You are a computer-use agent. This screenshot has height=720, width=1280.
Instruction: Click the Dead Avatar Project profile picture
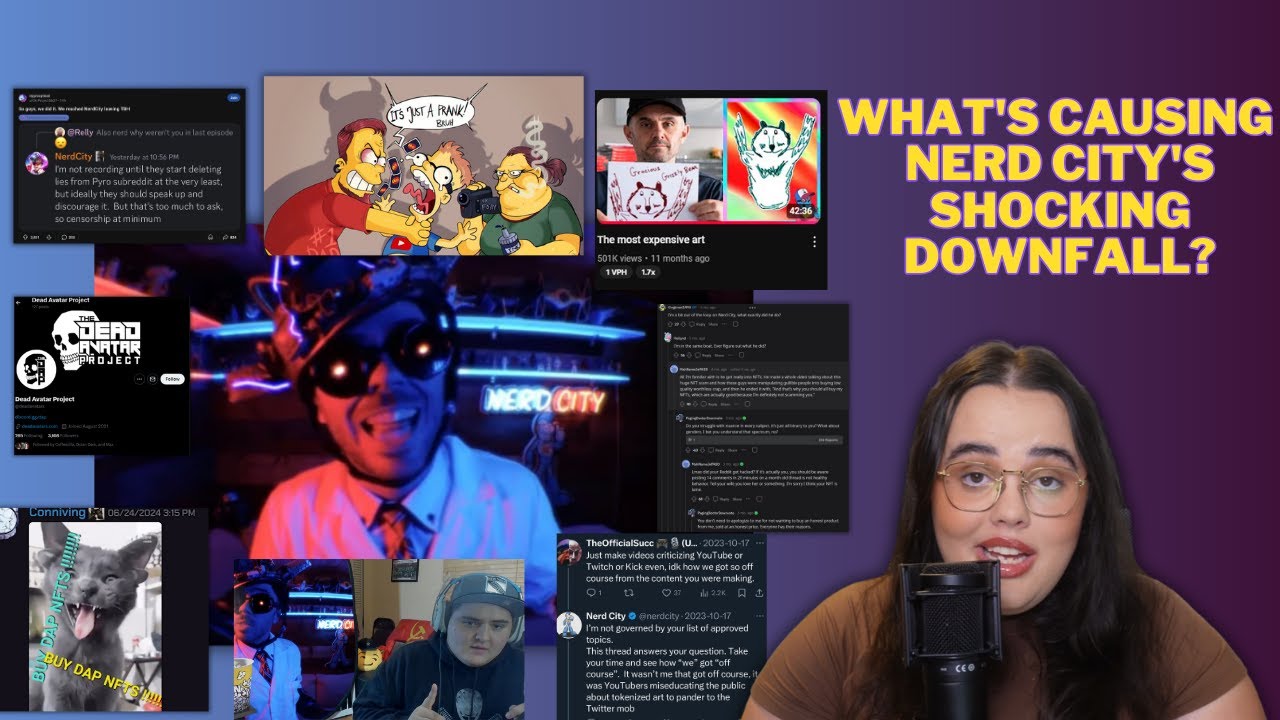36,369
